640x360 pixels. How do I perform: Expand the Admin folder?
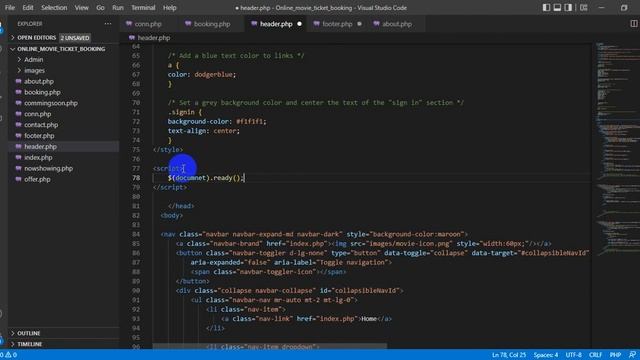tap(33, 60)
